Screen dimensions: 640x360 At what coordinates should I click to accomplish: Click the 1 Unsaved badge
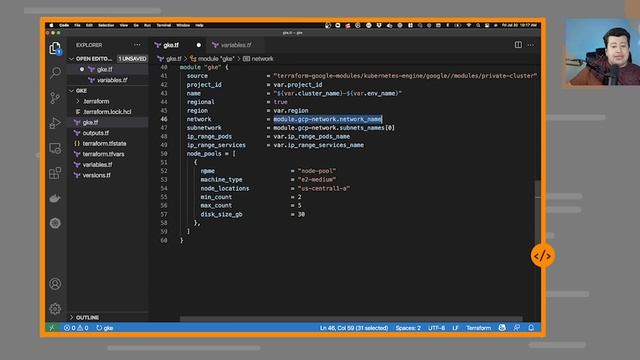tap(132, 59)
